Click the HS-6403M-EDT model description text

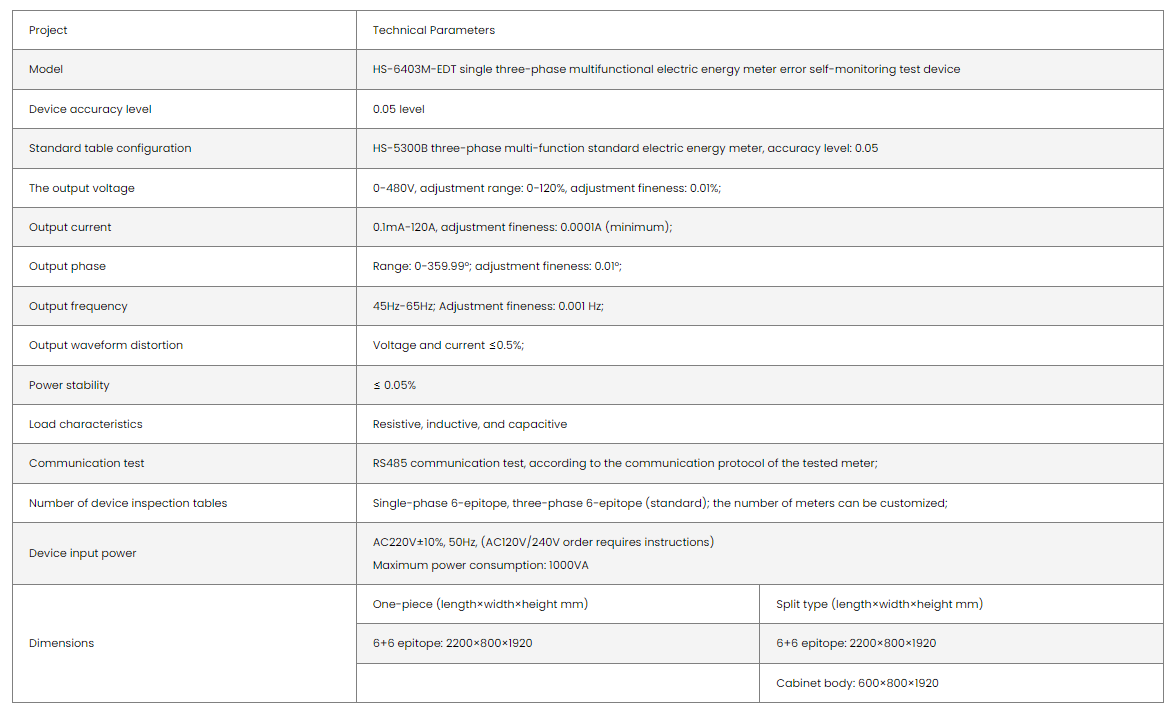point(666,69)
